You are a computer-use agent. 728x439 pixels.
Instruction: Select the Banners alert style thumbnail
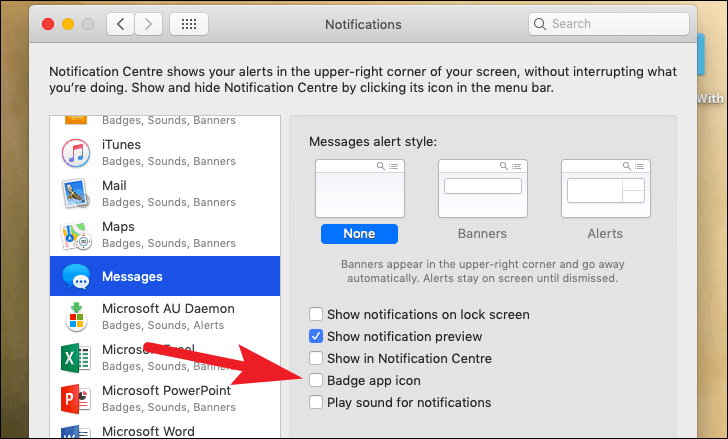click(483, 188)
